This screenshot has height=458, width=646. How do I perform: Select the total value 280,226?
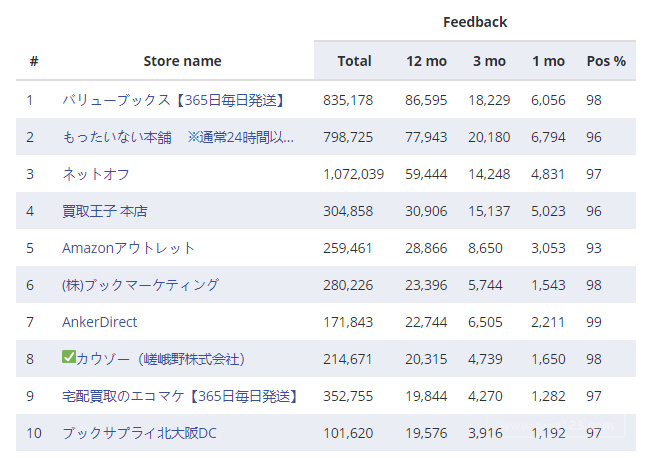348,285
